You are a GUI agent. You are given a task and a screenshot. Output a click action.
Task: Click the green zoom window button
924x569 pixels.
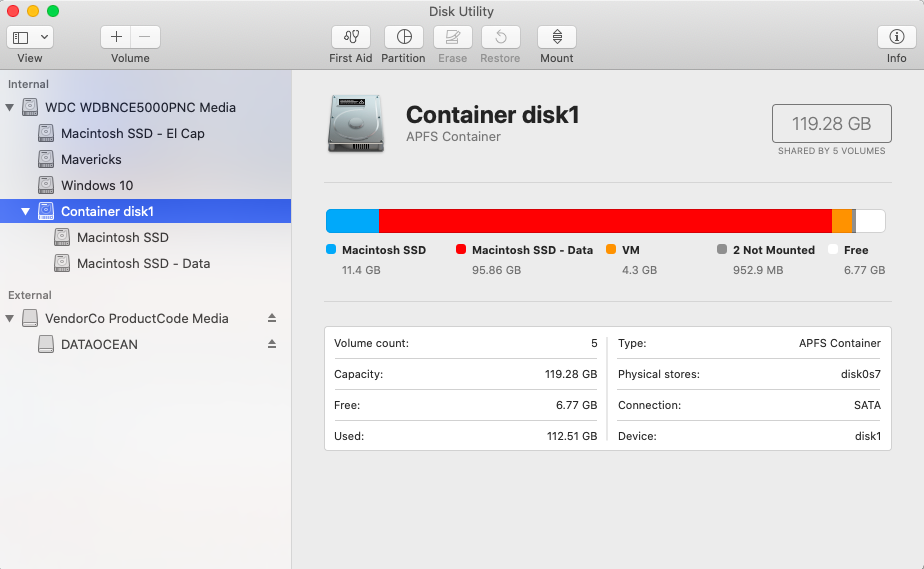(53, 11)
